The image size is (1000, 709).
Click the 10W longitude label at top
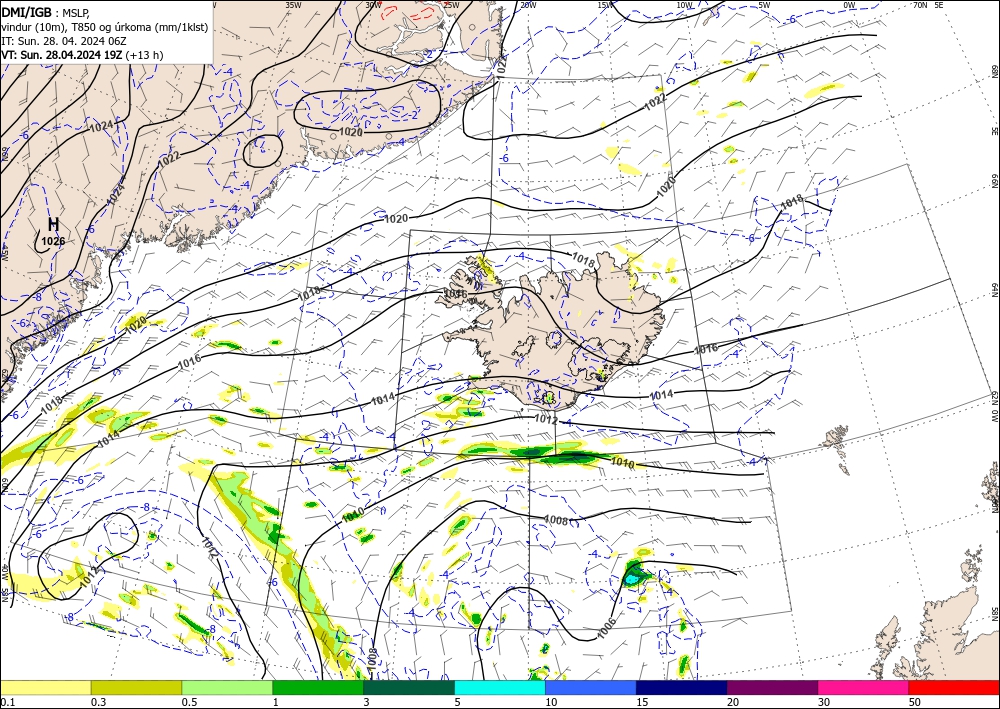[x=684, y=5]
